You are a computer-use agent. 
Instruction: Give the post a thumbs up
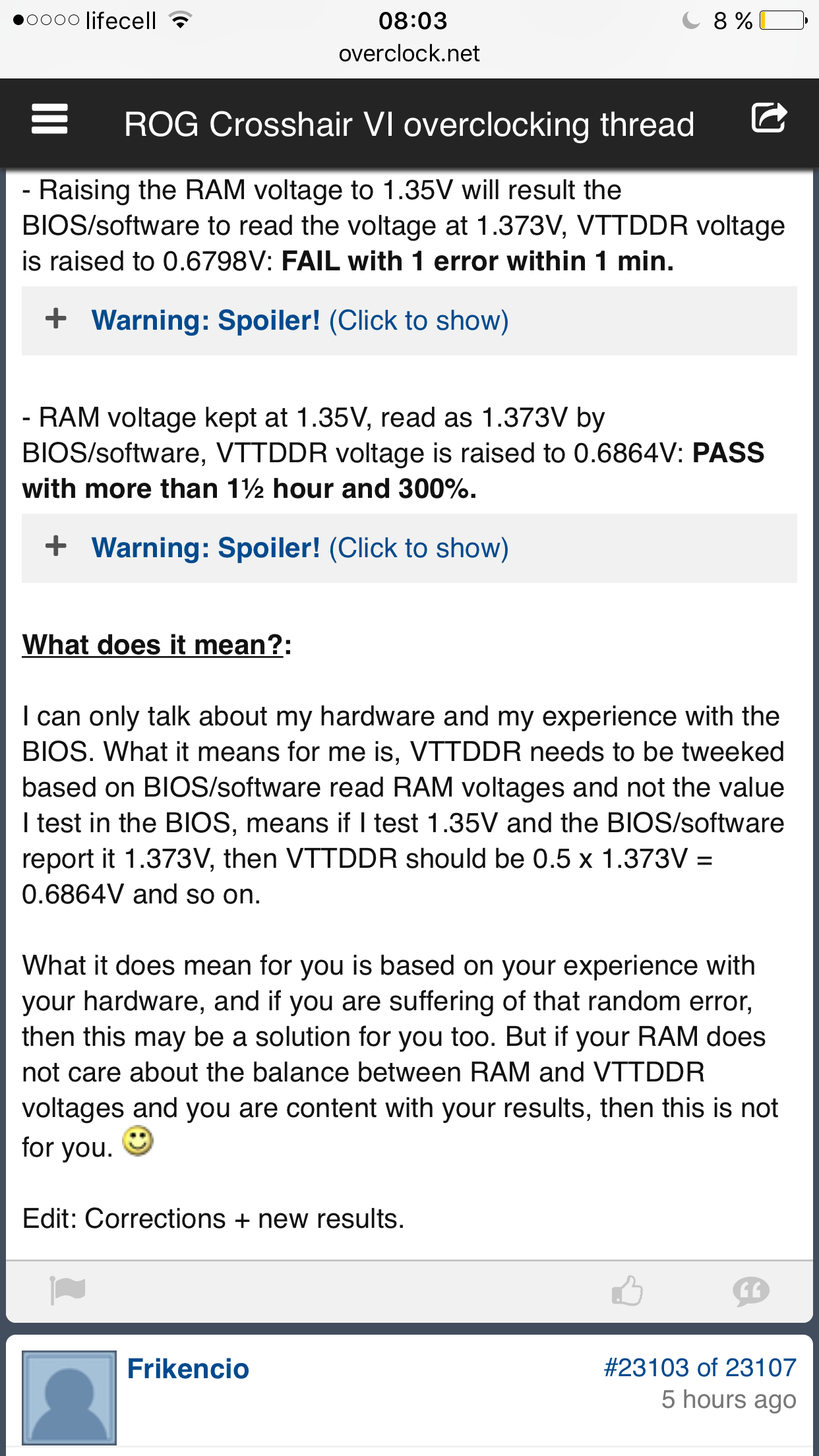[x=627, y=1290]
